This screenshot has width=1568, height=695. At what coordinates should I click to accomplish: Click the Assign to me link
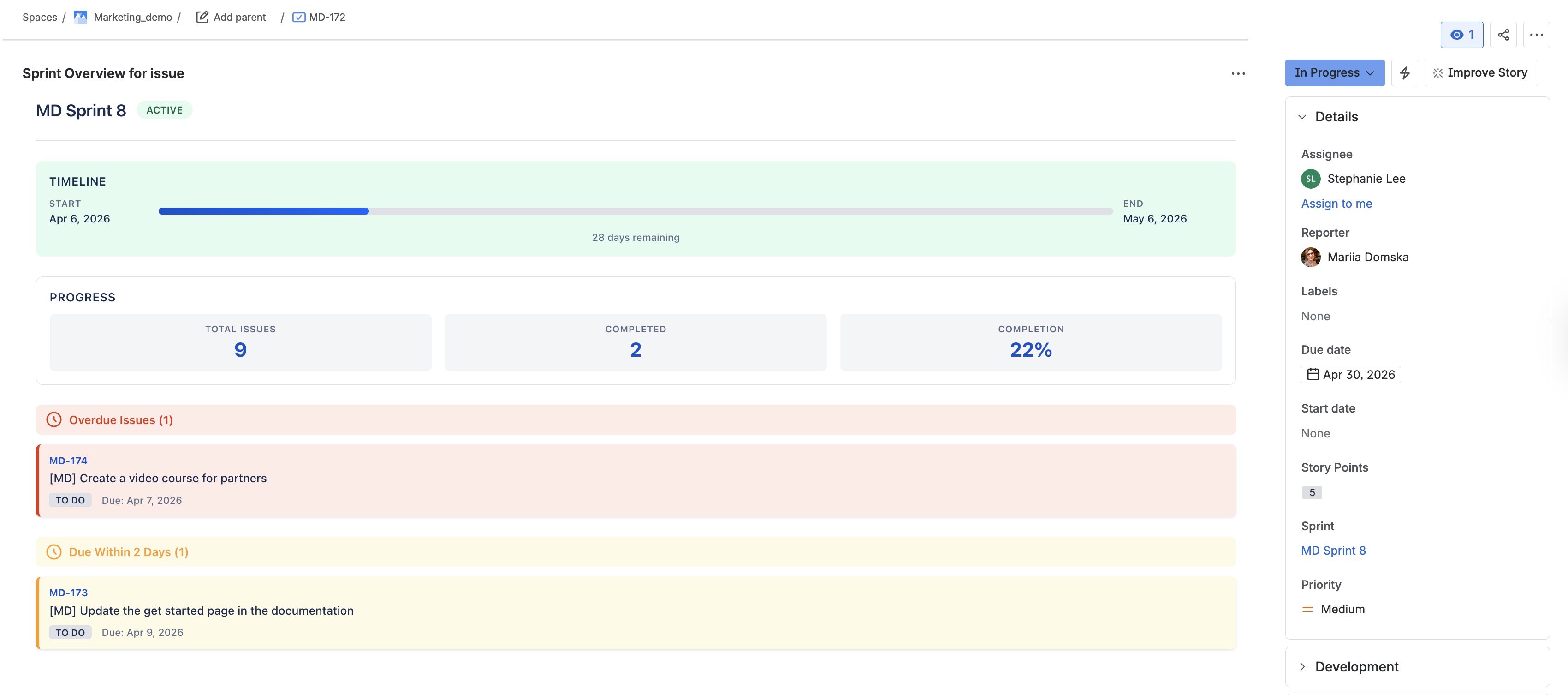(x=1336, y=204)
